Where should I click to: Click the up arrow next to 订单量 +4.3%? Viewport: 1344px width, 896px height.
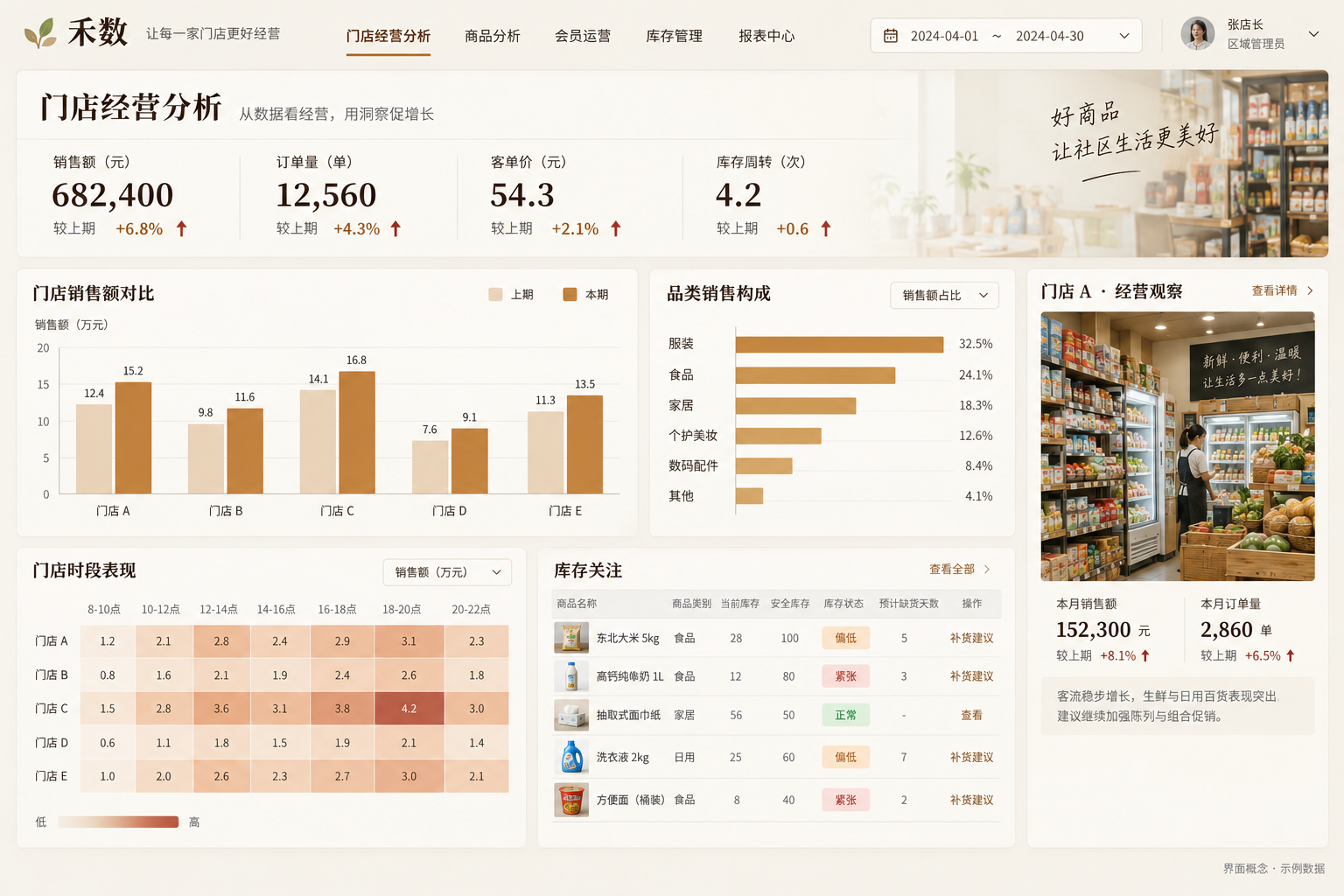(x=395, y=228)
